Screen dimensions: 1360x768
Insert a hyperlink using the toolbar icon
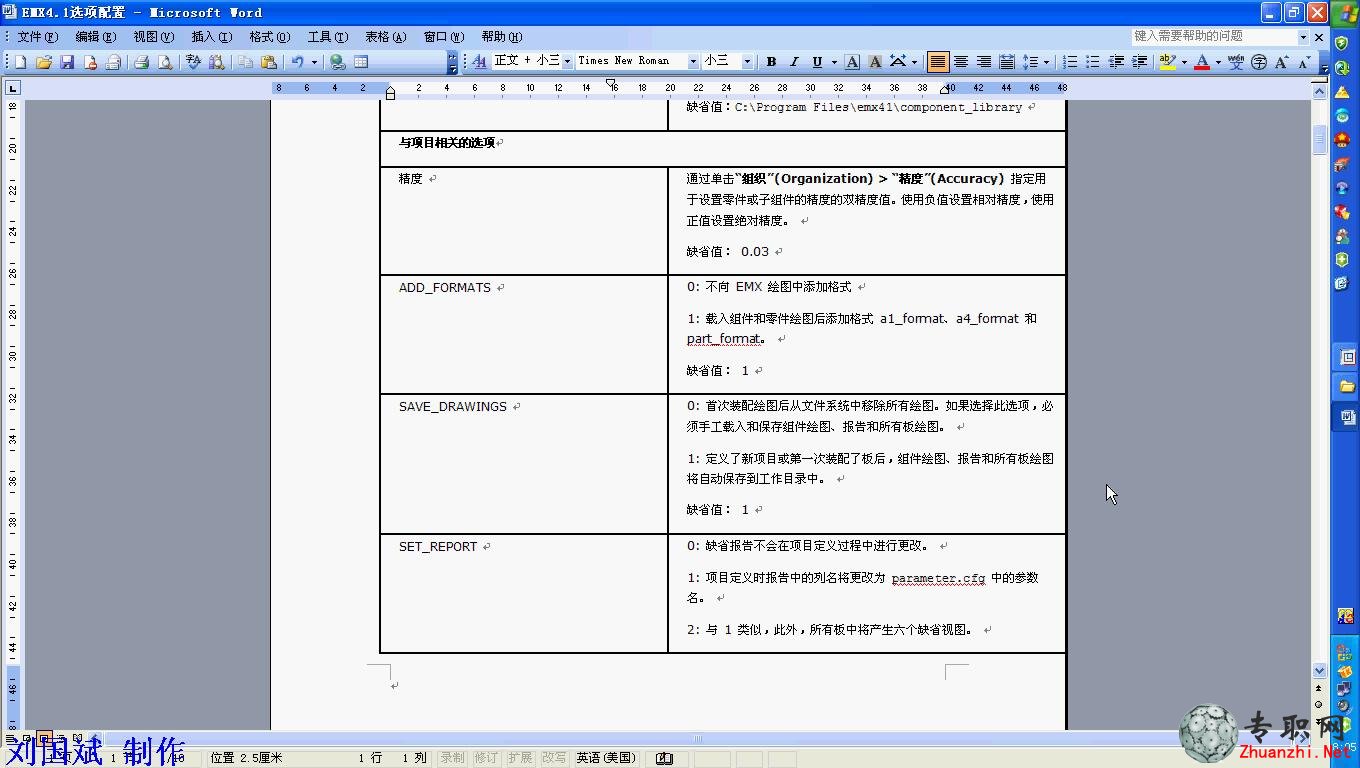[338, 62]
